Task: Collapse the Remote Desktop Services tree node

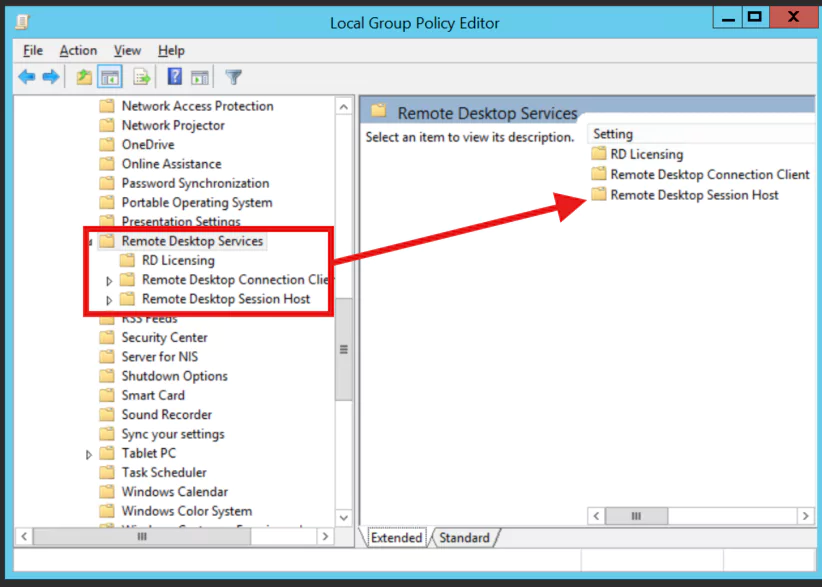Action: pyautogui.click(x=90, y=242)
